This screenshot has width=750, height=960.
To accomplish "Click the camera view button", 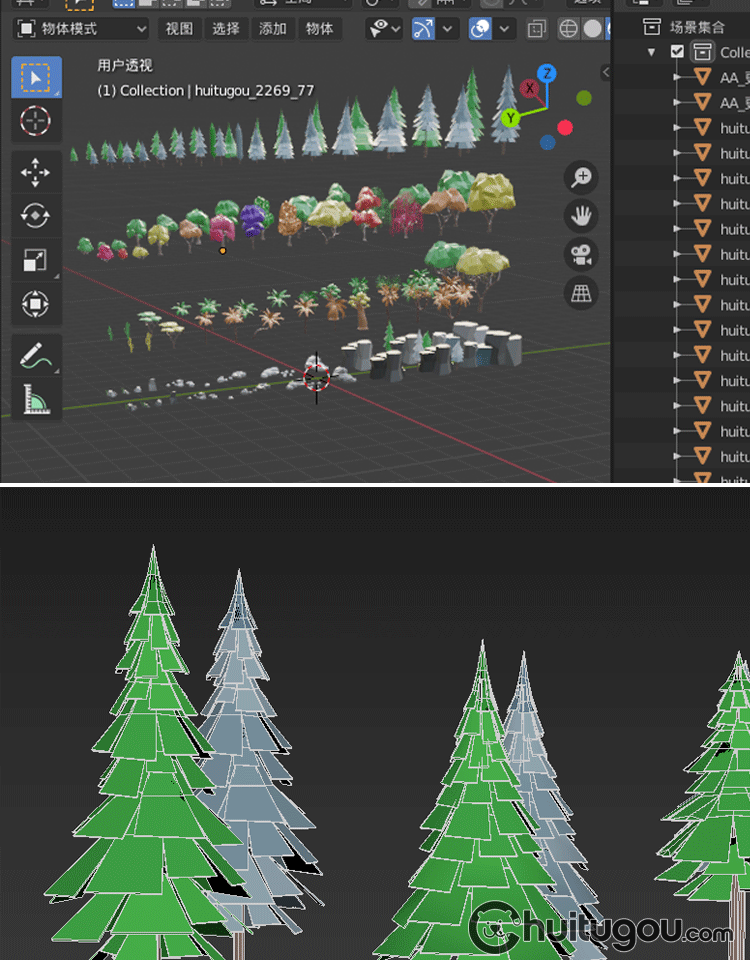I will point(580,254).
